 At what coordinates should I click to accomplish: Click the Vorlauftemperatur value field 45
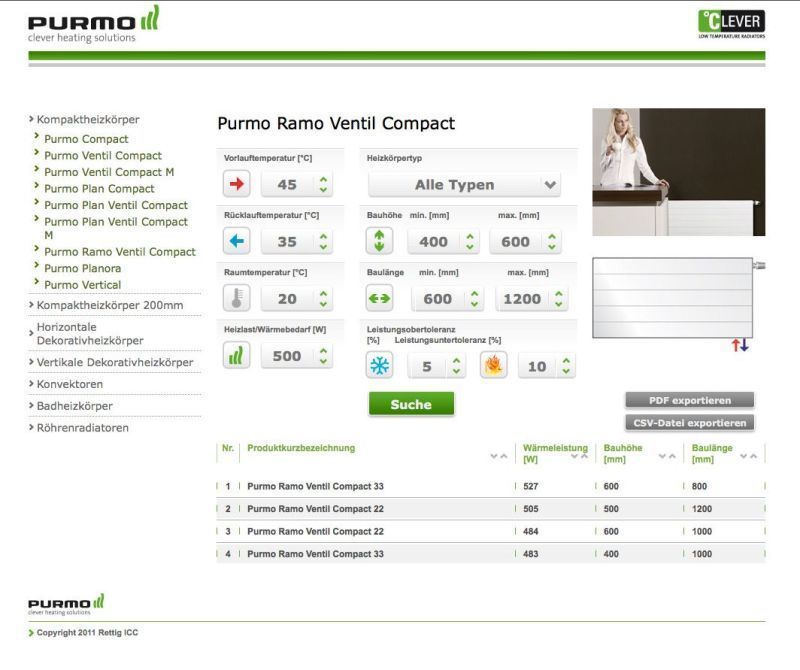coord(296,185)
